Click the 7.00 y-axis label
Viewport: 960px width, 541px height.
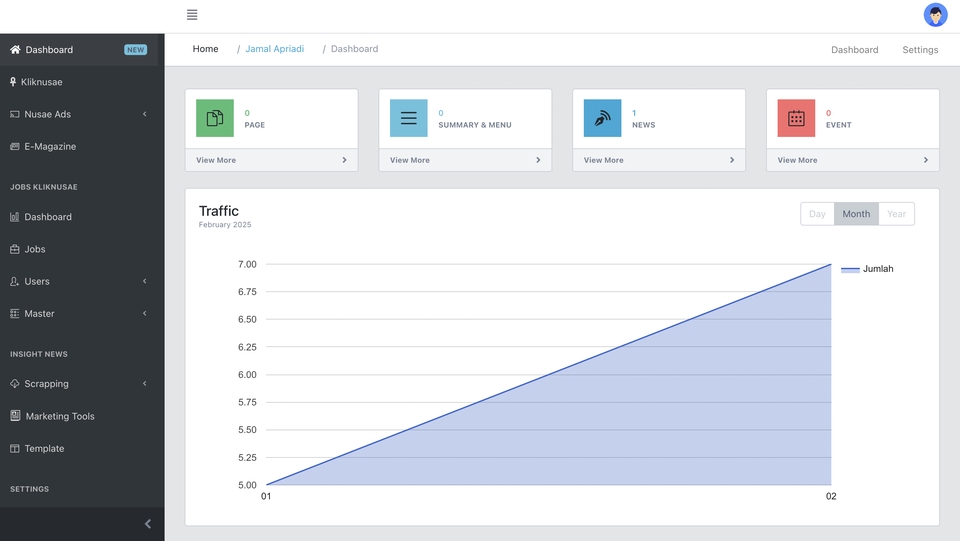(x=247, y=264)
